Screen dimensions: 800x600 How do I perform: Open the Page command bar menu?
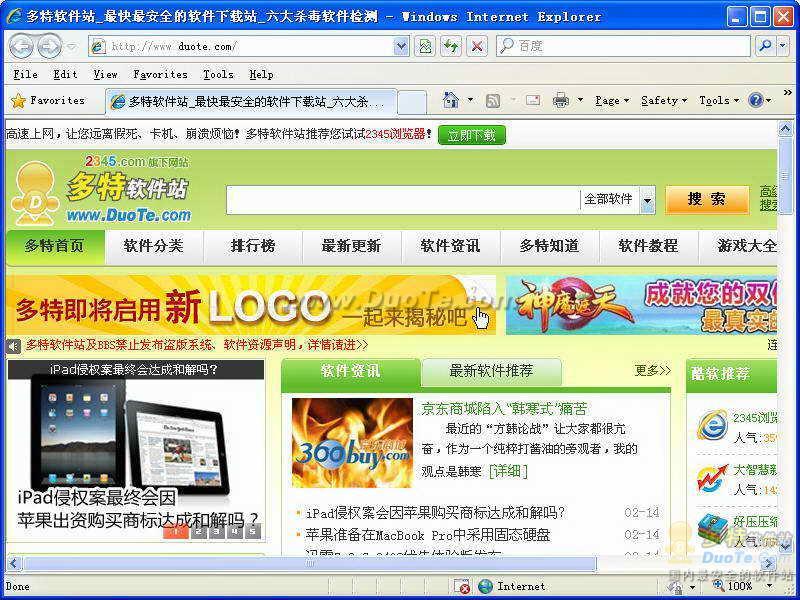pyautogui.click(x=612, y=101)
